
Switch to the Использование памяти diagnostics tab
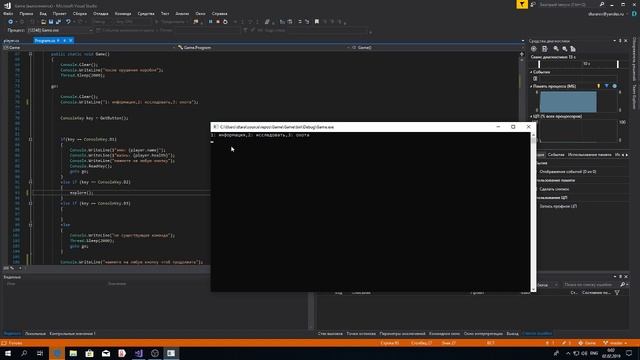point(590,155)
